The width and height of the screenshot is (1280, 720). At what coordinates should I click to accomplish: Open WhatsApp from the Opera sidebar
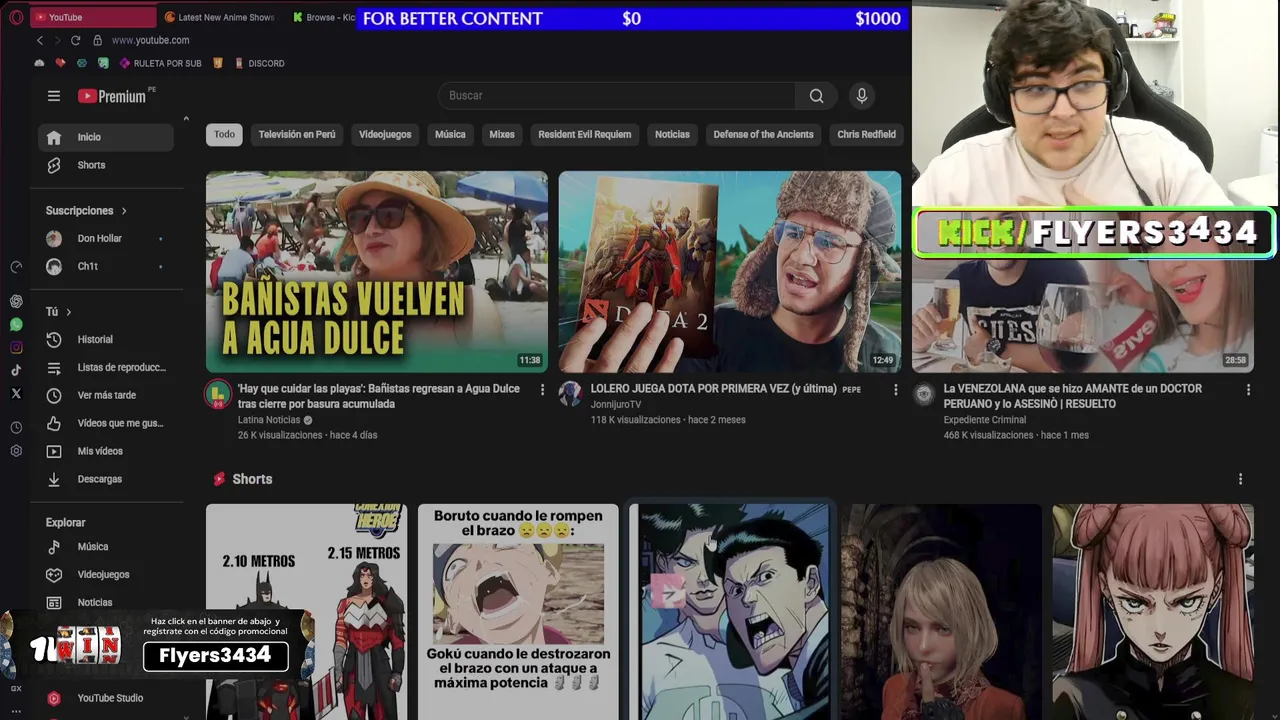click(x=16, y=324)
